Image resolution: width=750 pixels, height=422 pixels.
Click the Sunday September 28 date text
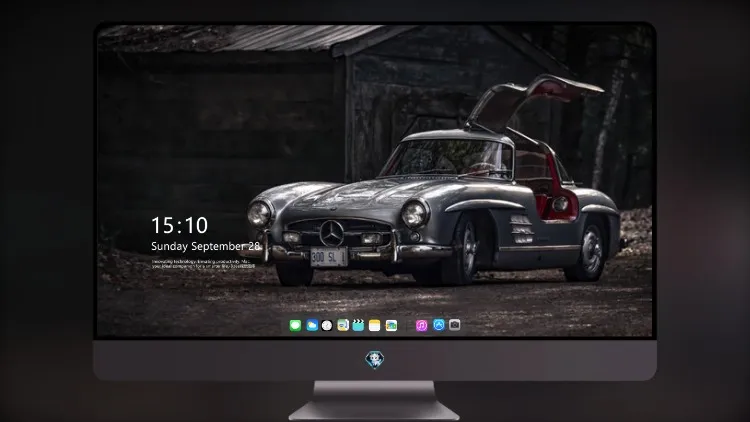click(x=206, y=246)
